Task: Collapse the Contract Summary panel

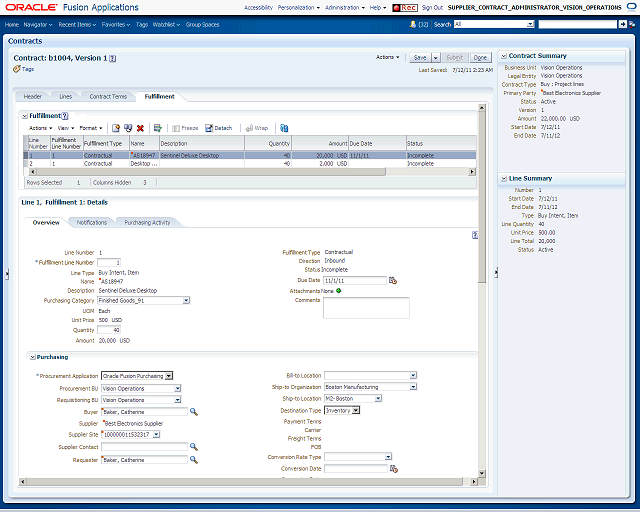Action: coord(504,56)
